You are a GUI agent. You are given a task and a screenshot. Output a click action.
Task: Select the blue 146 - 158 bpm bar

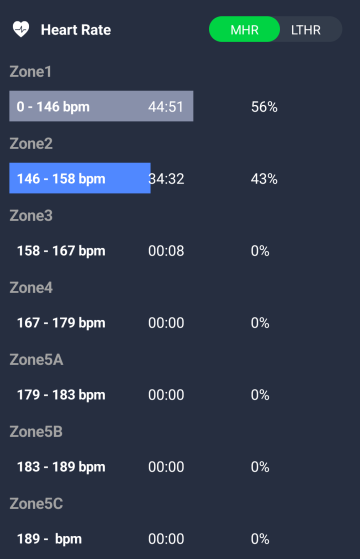(x=80, y=178)
